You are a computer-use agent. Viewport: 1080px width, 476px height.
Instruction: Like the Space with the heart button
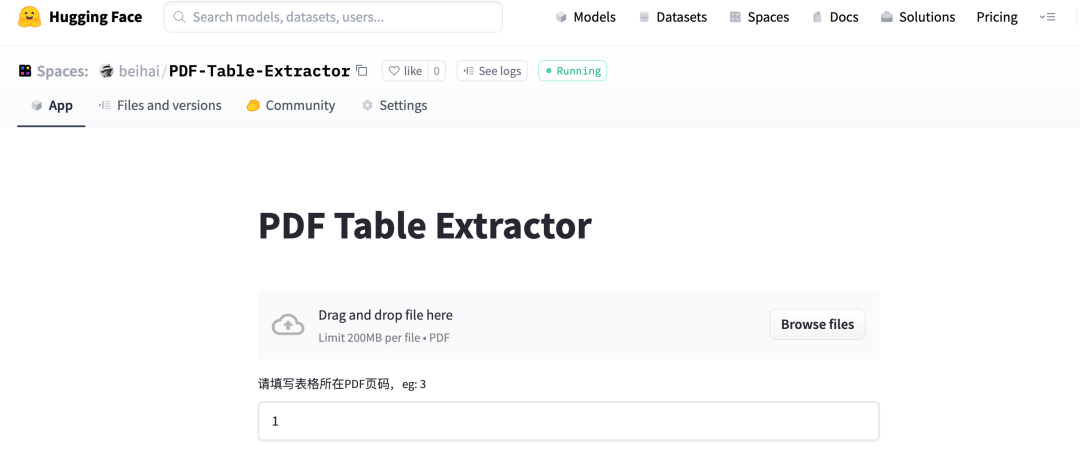(405, 71)
